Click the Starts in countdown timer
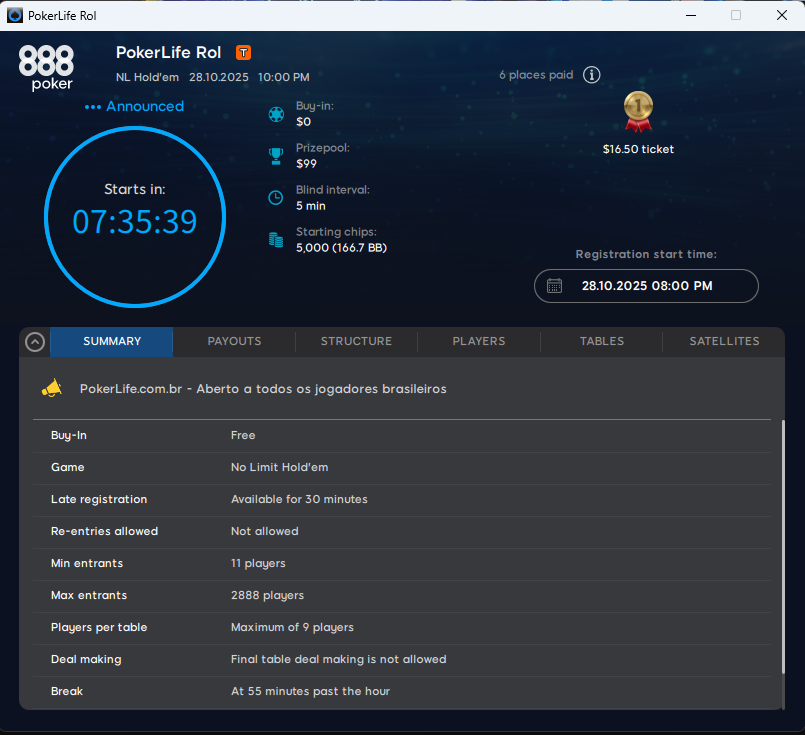Screen dimensions: 805x735 [x=135, y=220]
